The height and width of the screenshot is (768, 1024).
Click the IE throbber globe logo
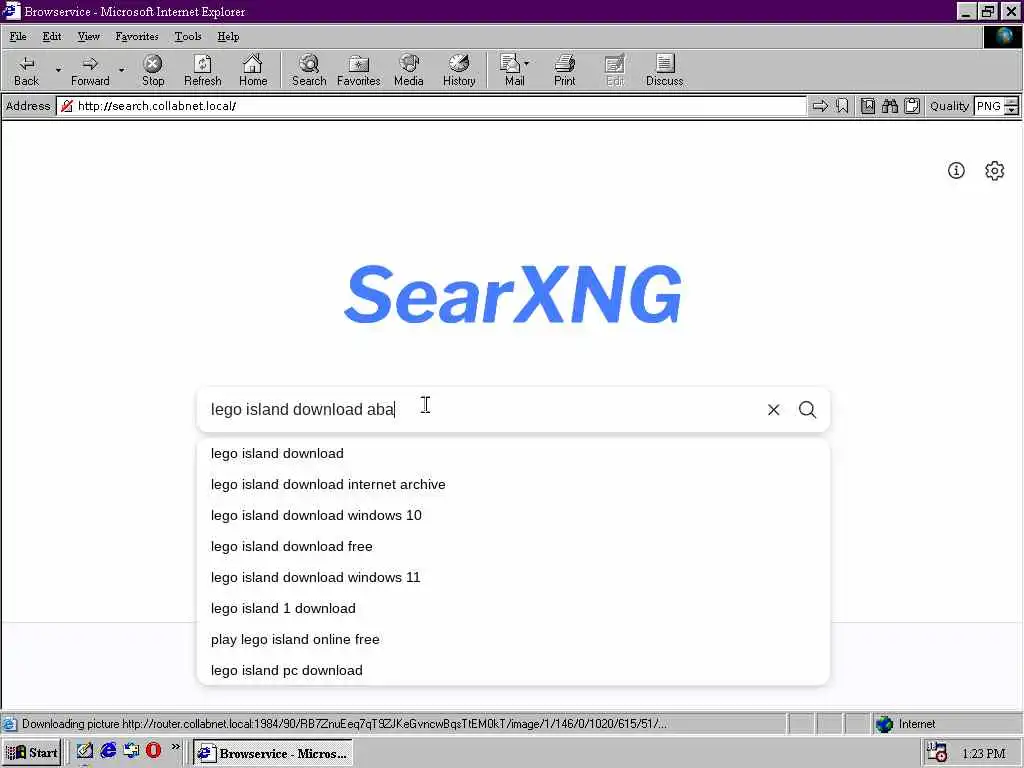[x=1003, y=37]
